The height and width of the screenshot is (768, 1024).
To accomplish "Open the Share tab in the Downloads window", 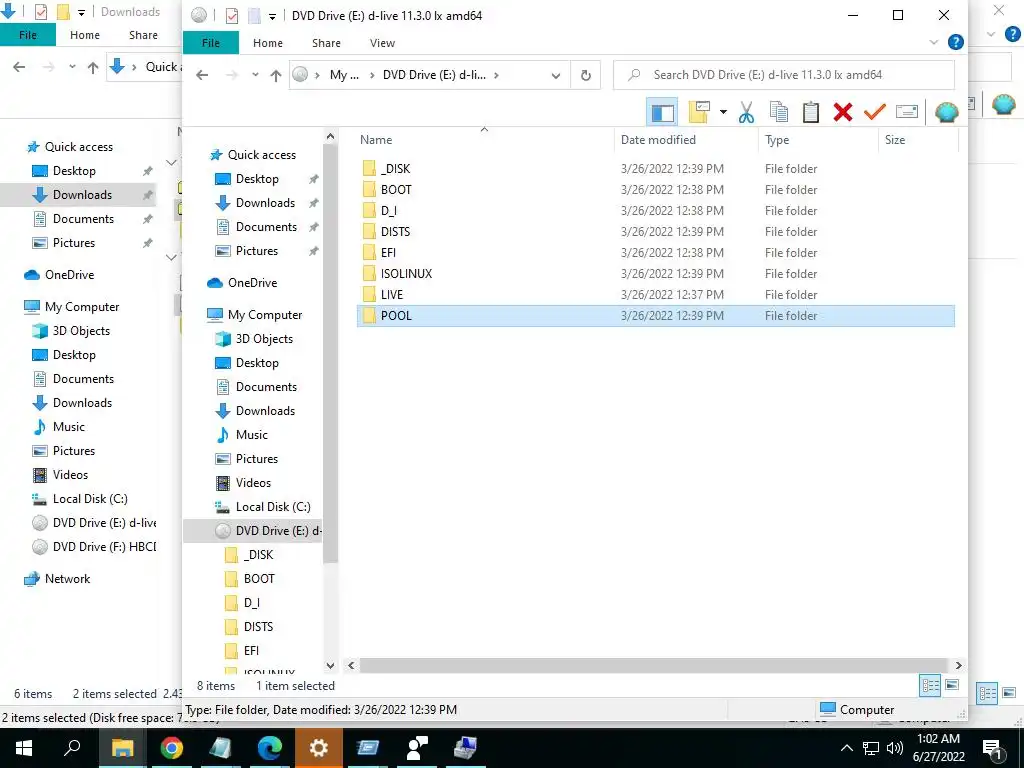I will [143, 35].
